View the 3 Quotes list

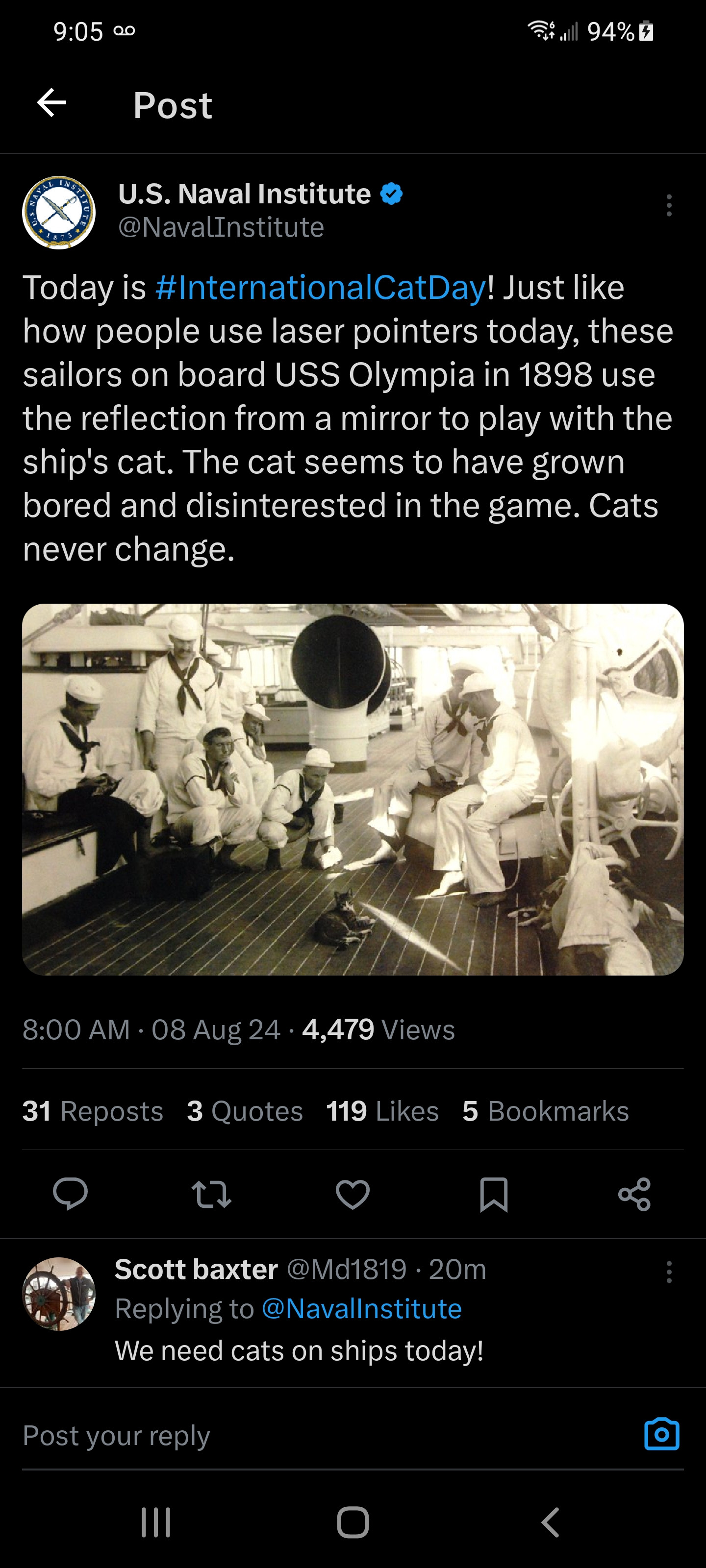[245, 1111]
